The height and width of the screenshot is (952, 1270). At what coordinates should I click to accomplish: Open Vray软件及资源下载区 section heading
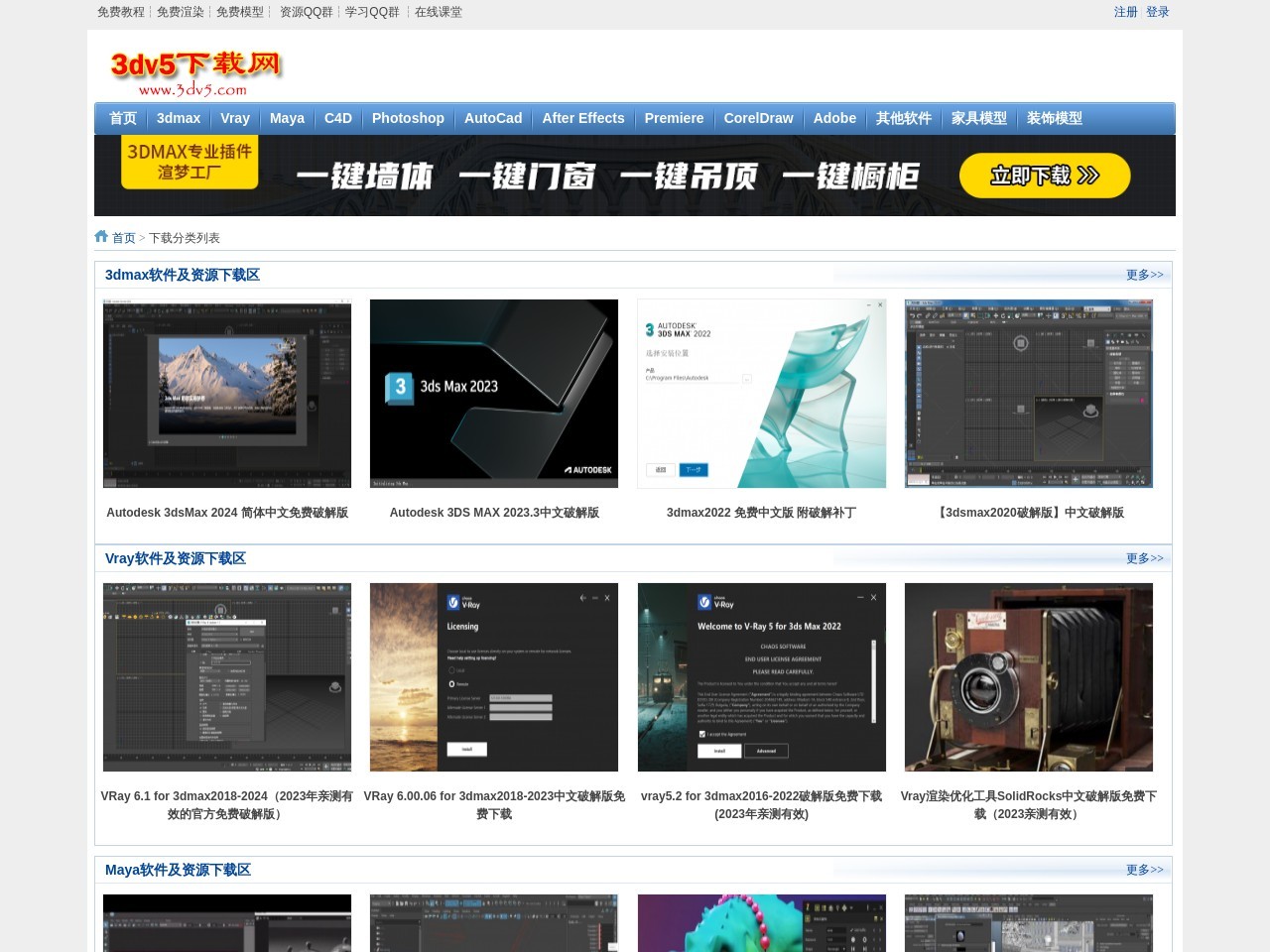coord(176,558)
